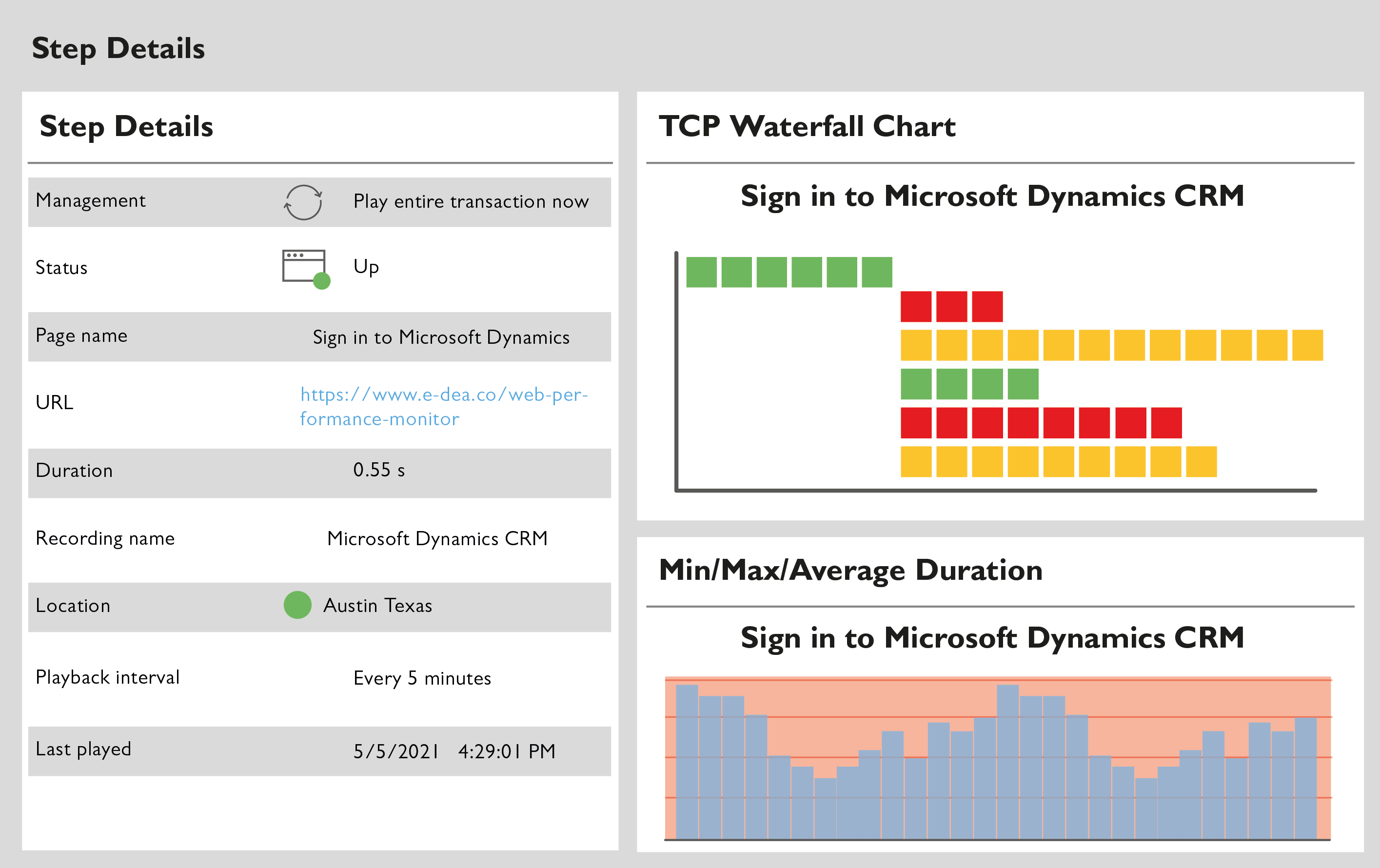Screen dimensions: 1380x868
Task: Click the 'Last played' row label
Action: 83,750
